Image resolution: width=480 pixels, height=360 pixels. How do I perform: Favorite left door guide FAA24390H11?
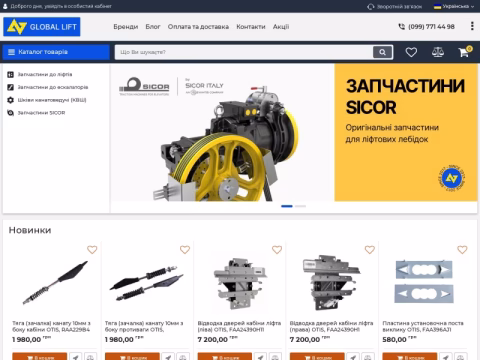pos(277,250)
